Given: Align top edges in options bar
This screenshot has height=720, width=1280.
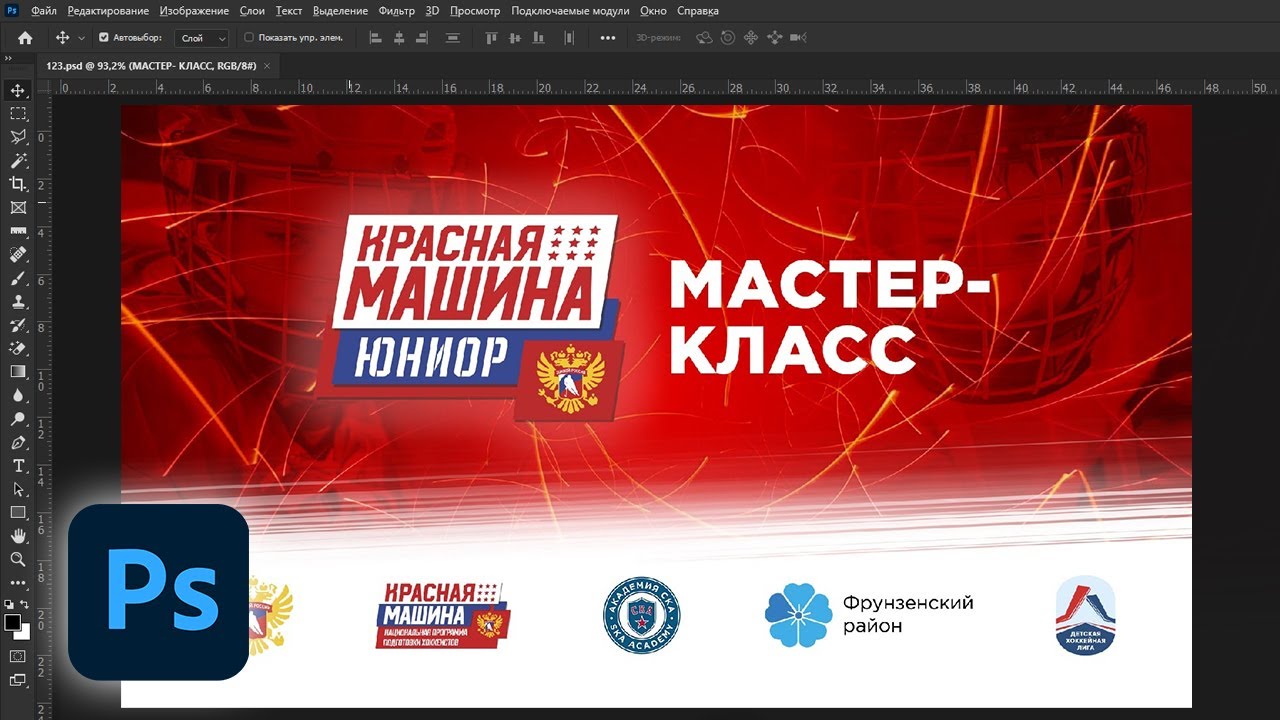Looking at the screenshot, I should (x=491, y=38).
